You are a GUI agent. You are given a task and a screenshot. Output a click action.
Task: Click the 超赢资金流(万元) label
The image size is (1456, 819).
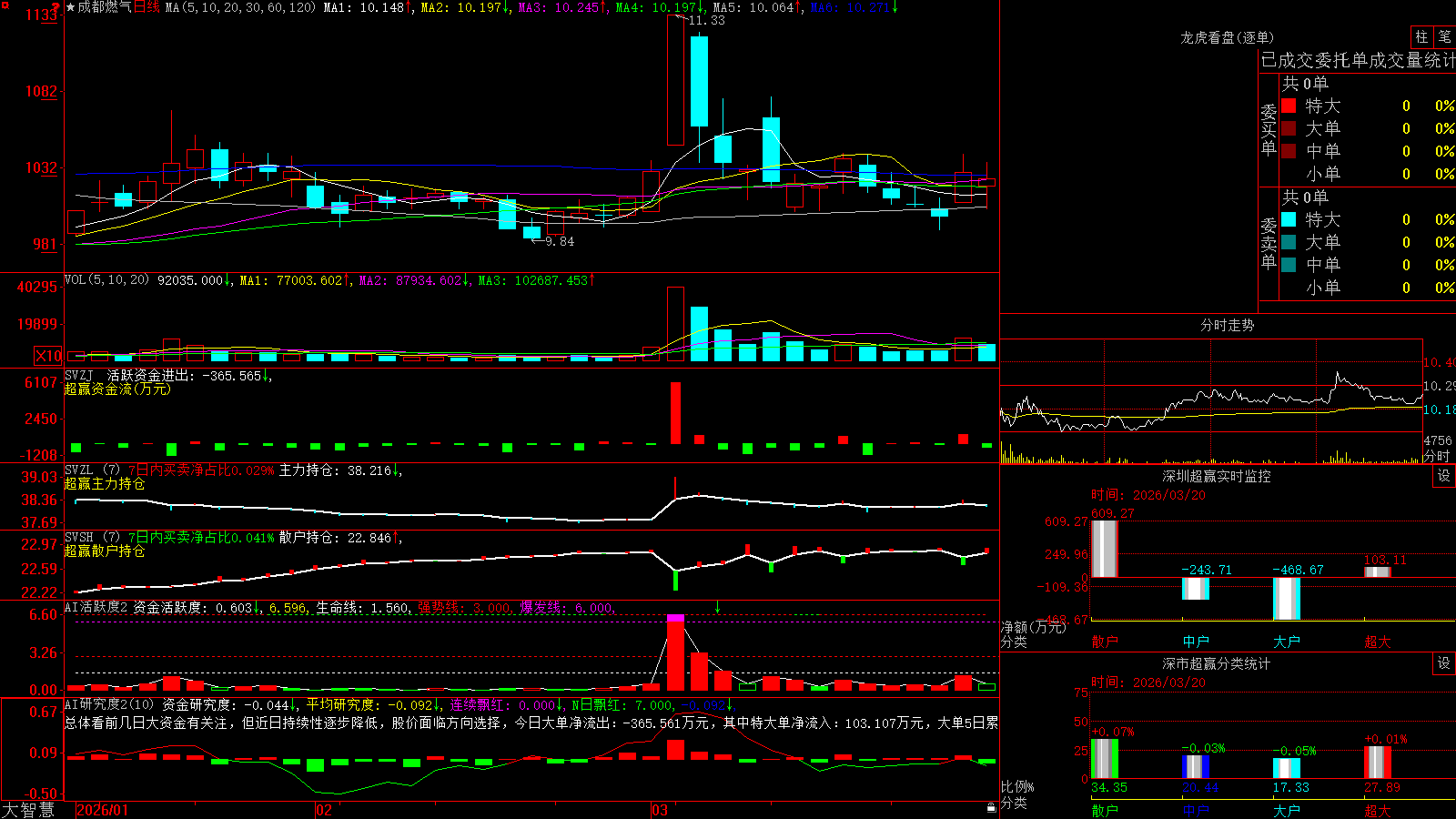[x=117, y=389]
